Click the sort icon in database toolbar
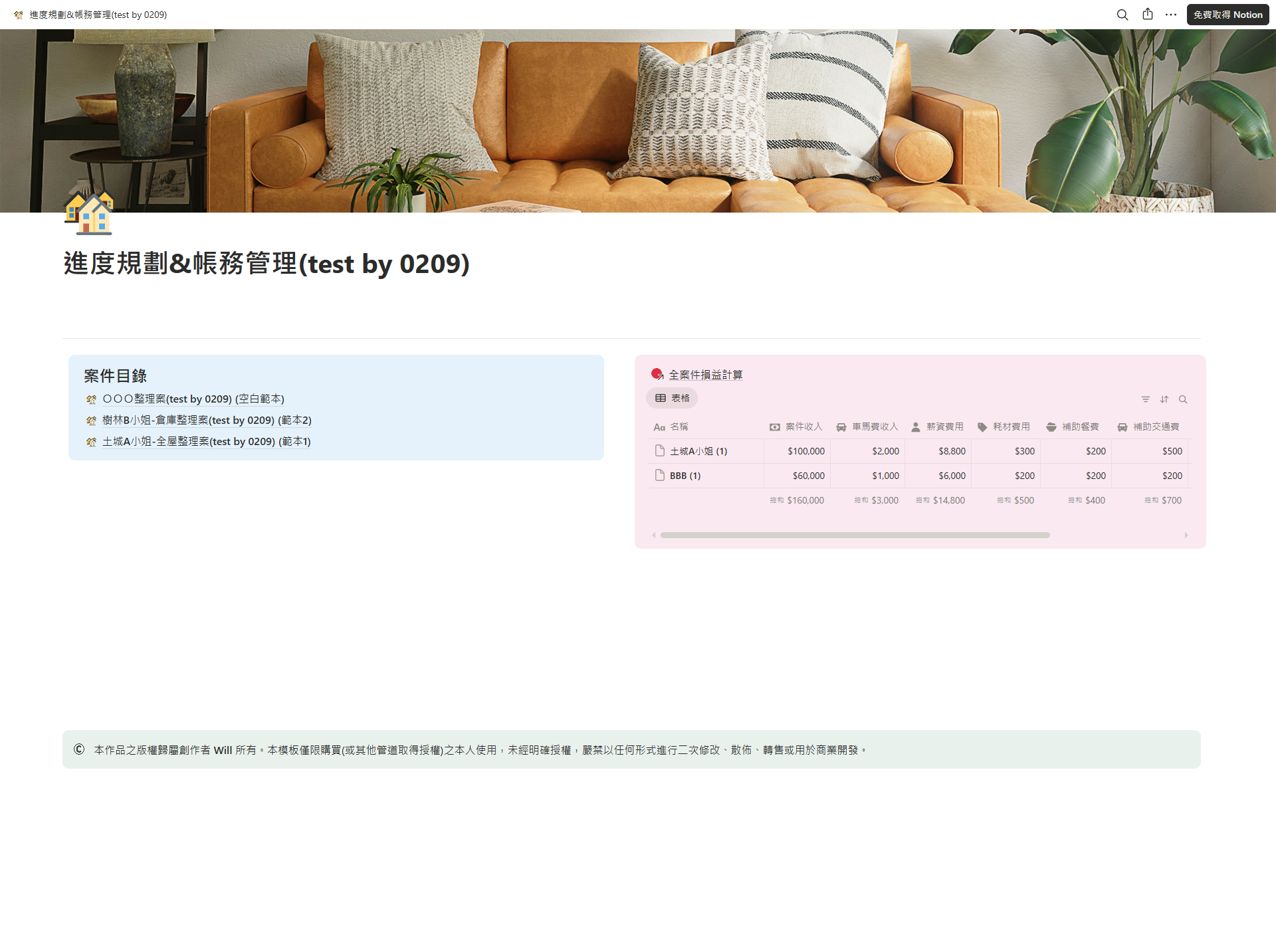The image size is (1276, 952). click(1164, 399)
